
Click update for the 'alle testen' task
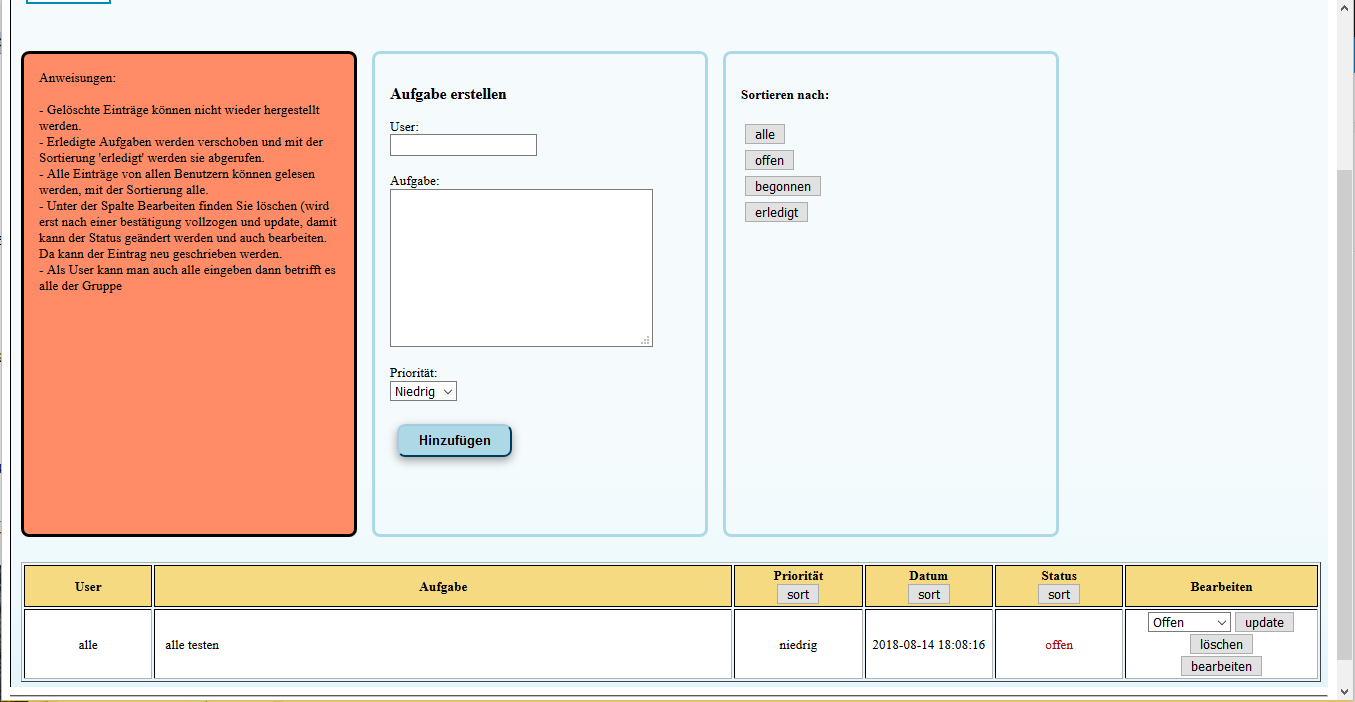tap(1264, 622)
